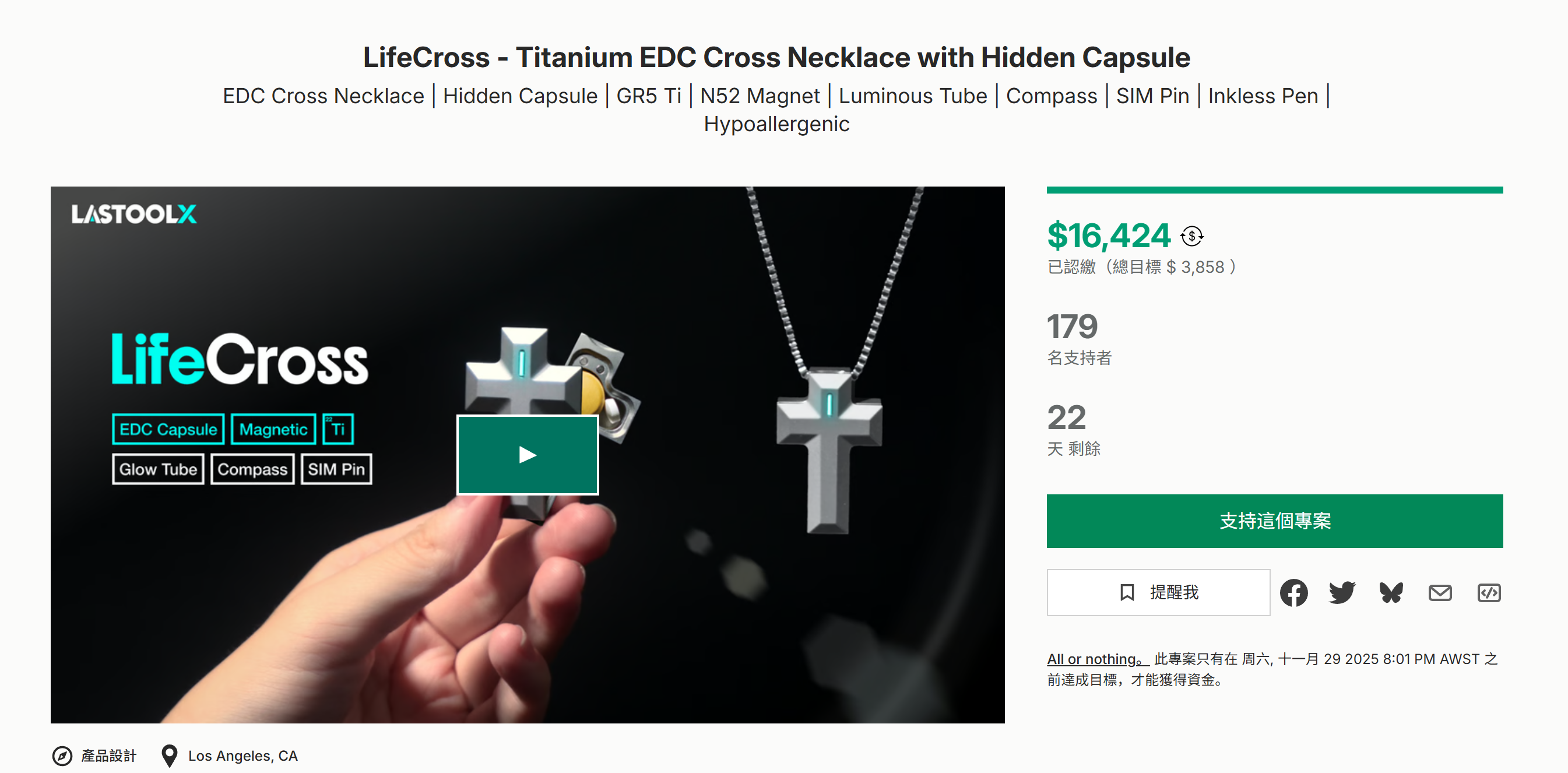Click the compass icon beside 產品設計
Screen dimensions: 1568x773
tap(62, 756)
